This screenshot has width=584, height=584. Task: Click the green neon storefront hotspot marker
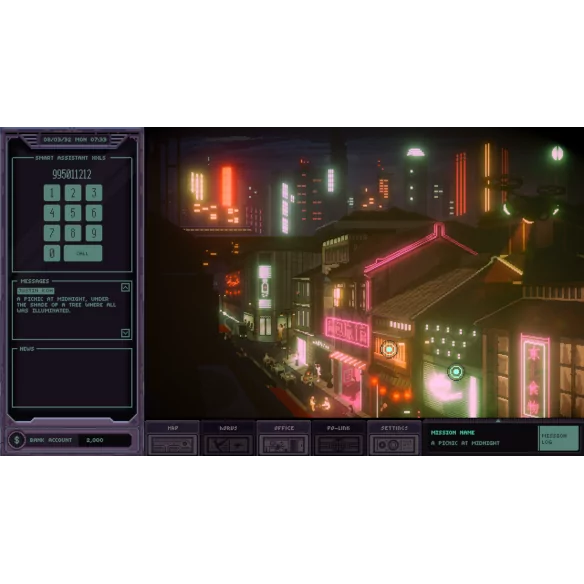point(456,372)
